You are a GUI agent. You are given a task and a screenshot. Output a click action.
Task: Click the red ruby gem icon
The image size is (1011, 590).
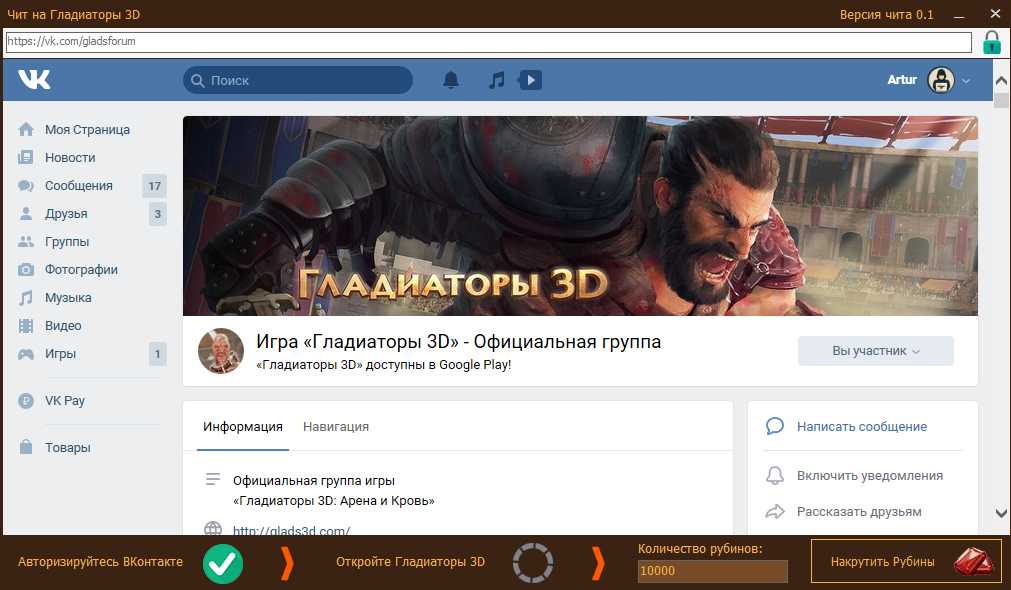tap(974, 562)
